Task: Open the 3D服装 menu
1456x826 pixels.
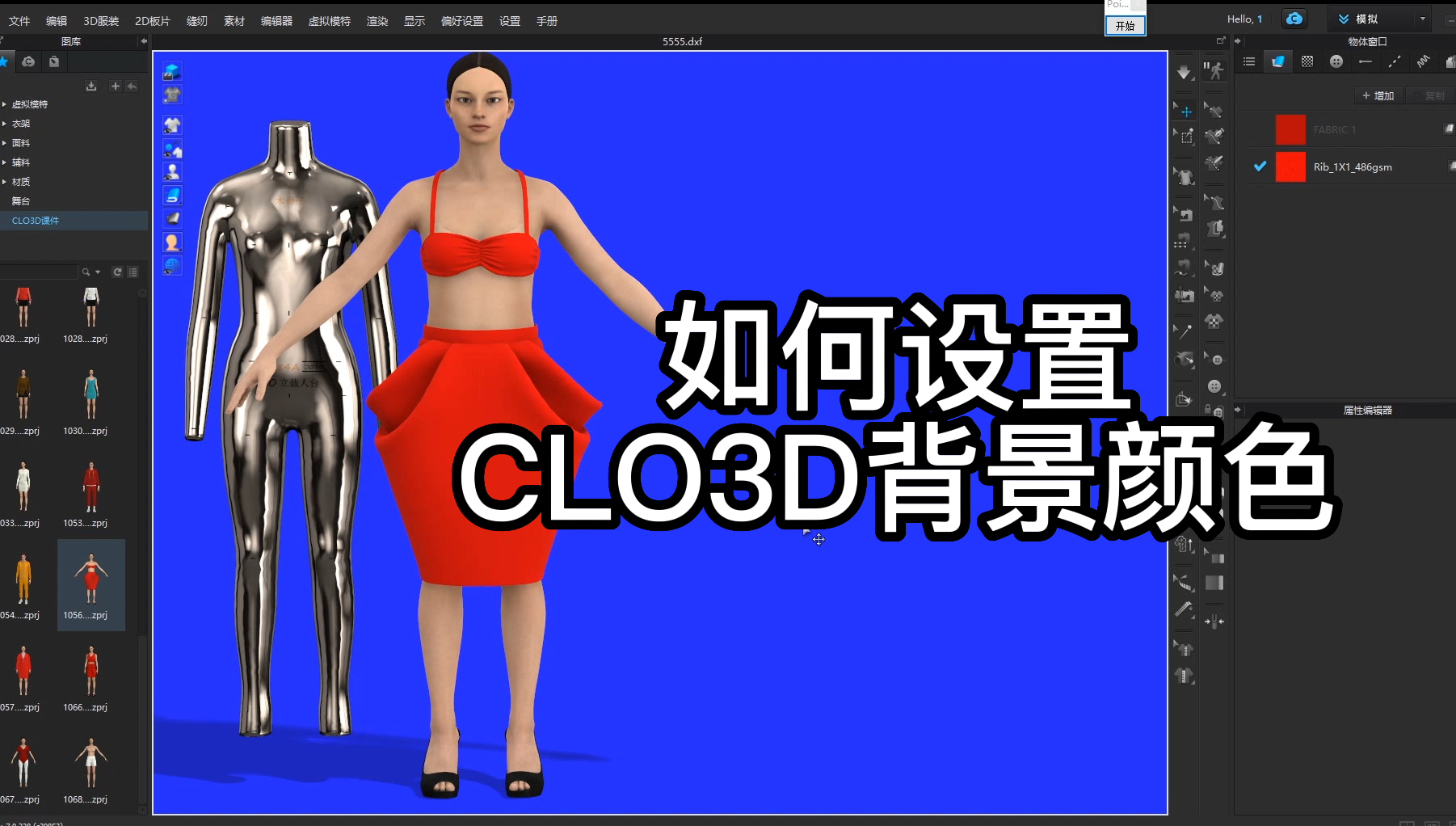Action: click(101, 21)
